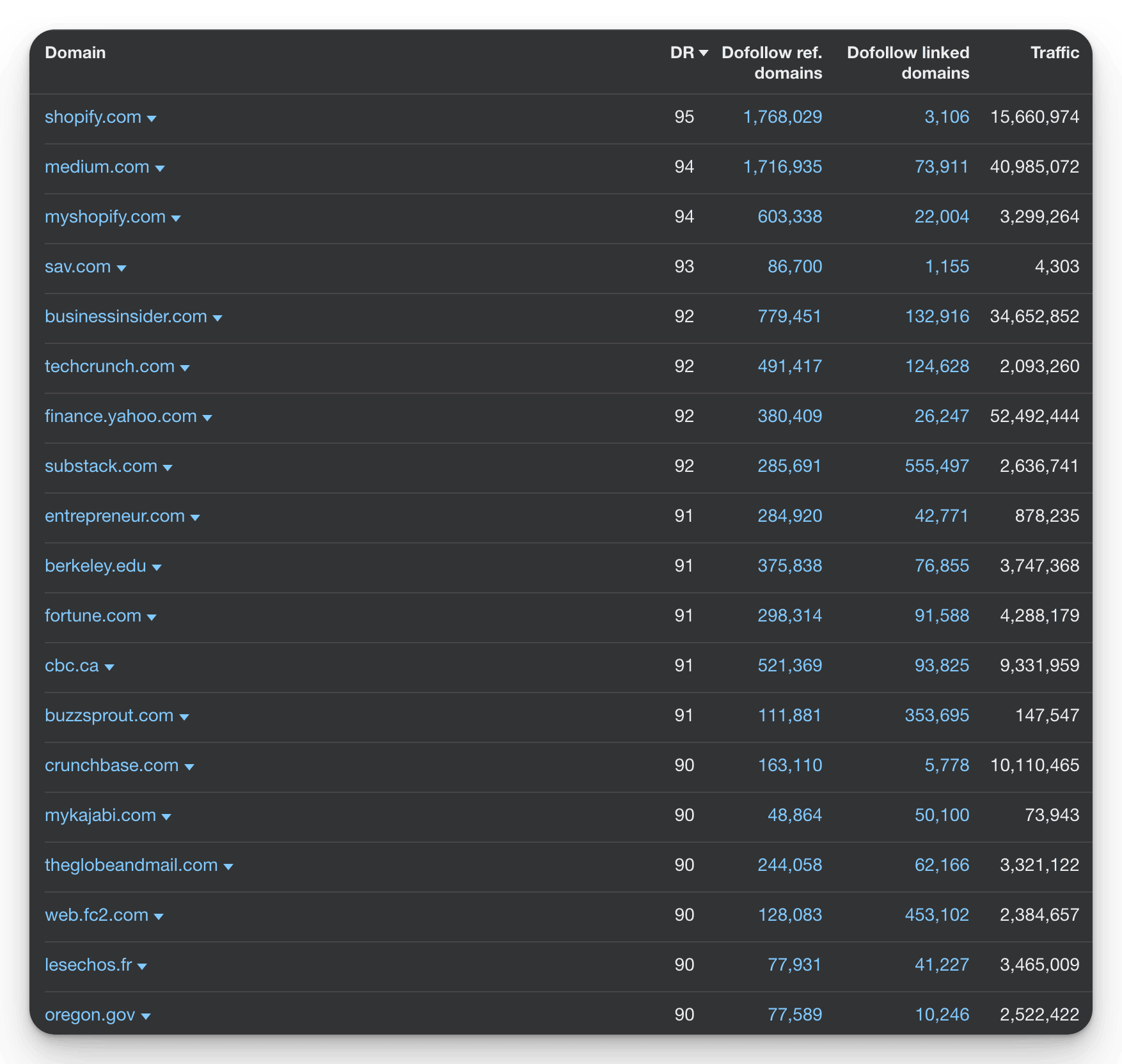Click techcrunch.com ref domains value 491,417
Viewport: 1122px width, 1064px height.
790,366
